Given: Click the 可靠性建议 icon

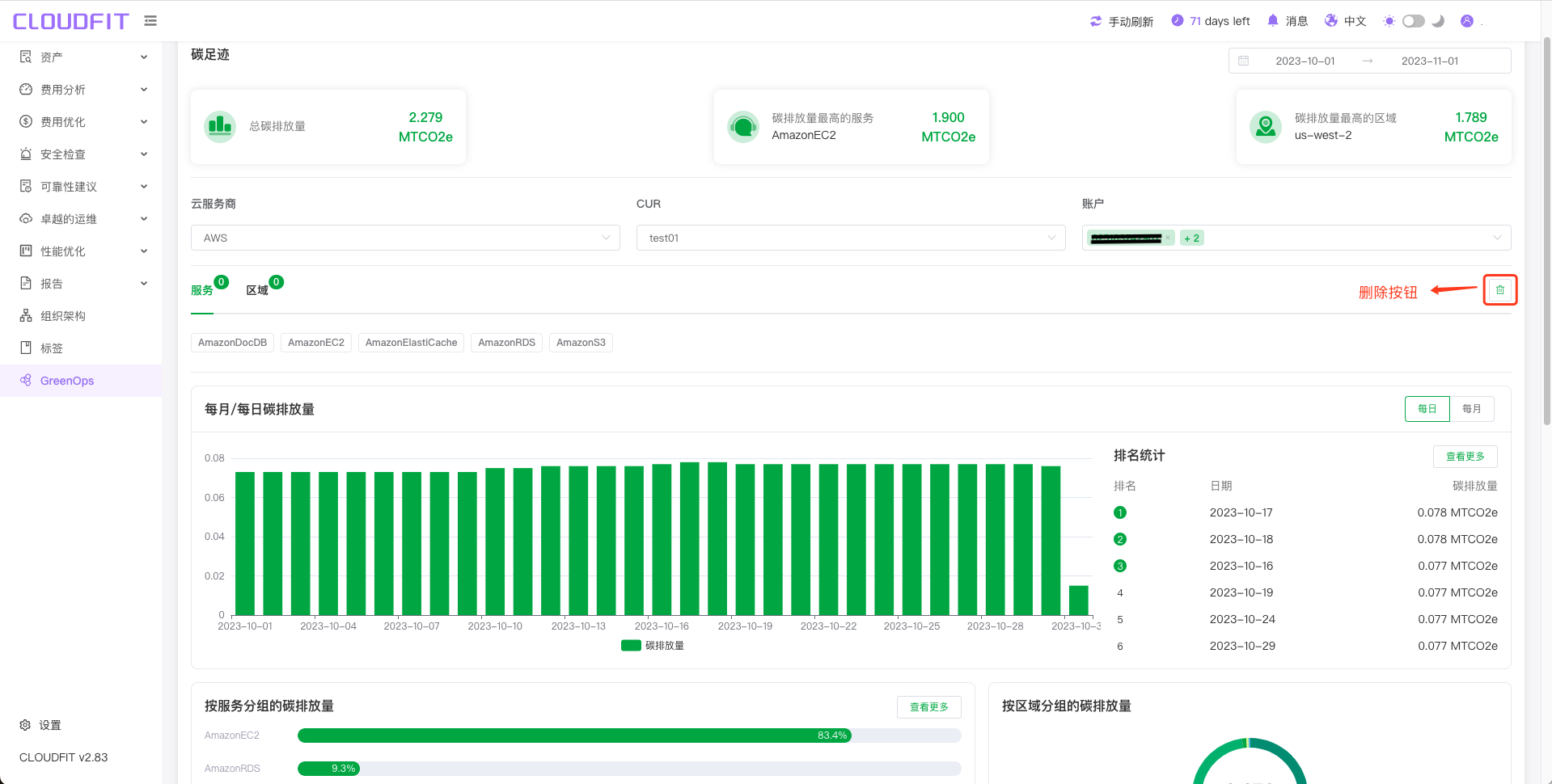Looking at the screenshot, I should tap(26, 186).
